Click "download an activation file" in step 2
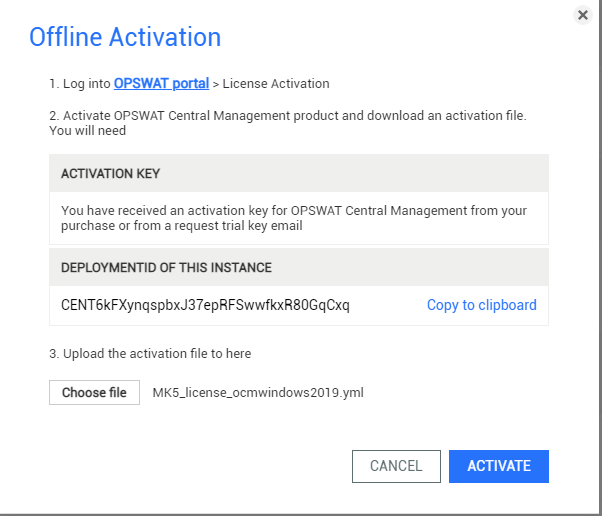Viewport: 602px width, 516px height. (447, 116)
